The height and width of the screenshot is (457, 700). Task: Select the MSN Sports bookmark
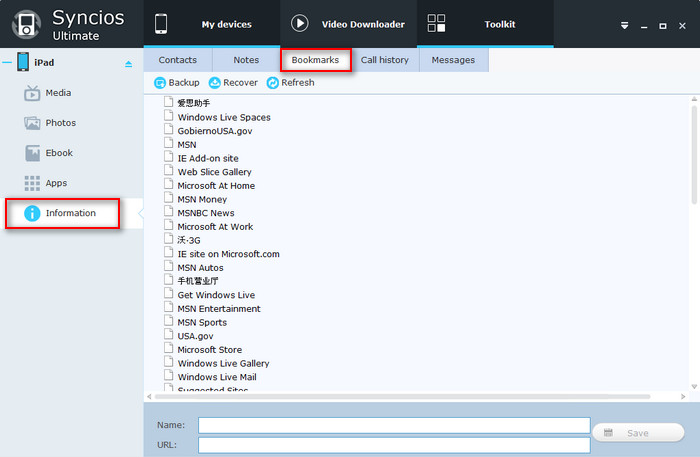[x=202, y=322]
